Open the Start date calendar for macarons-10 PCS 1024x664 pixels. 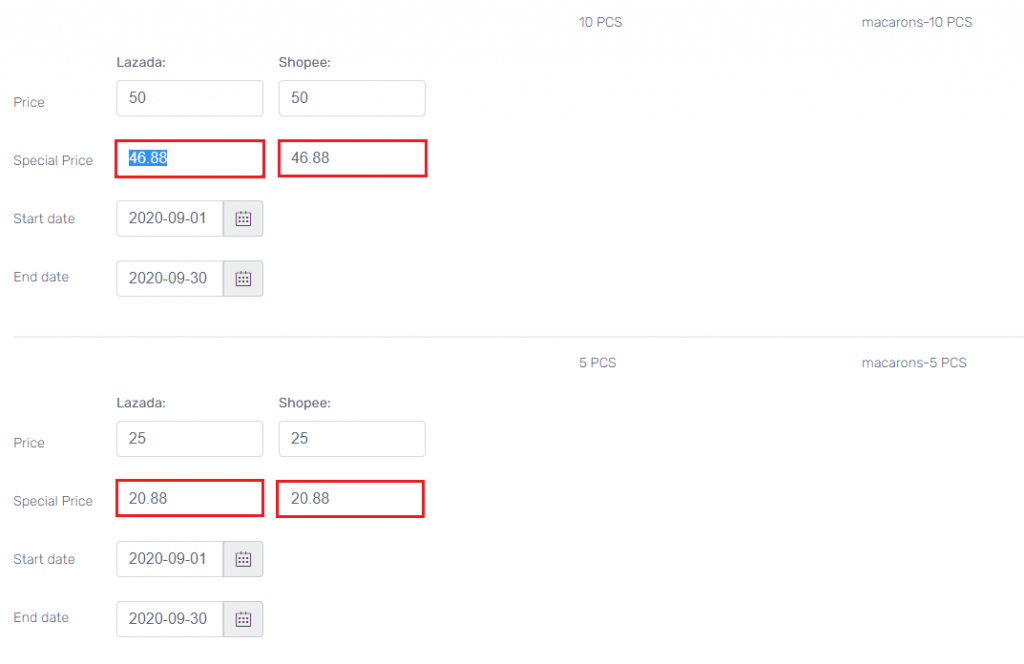pos(243,218)
